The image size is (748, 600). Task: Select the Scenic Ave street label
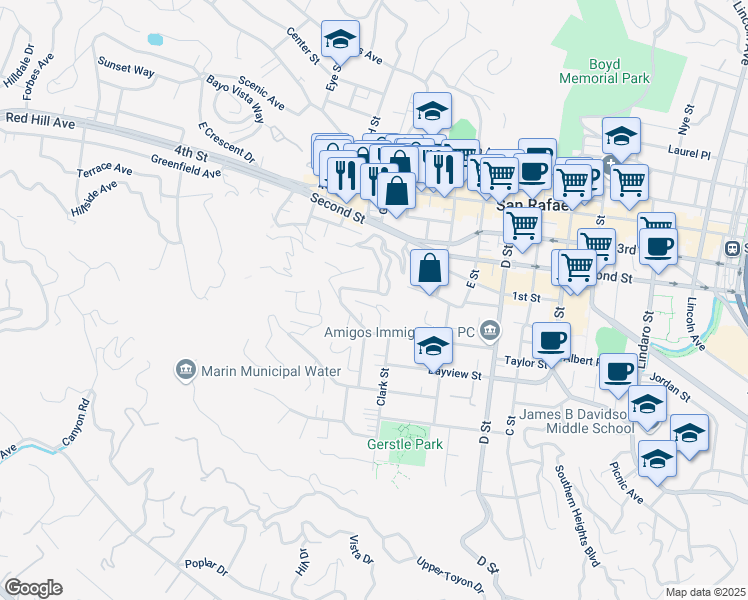tap(261, 93)
